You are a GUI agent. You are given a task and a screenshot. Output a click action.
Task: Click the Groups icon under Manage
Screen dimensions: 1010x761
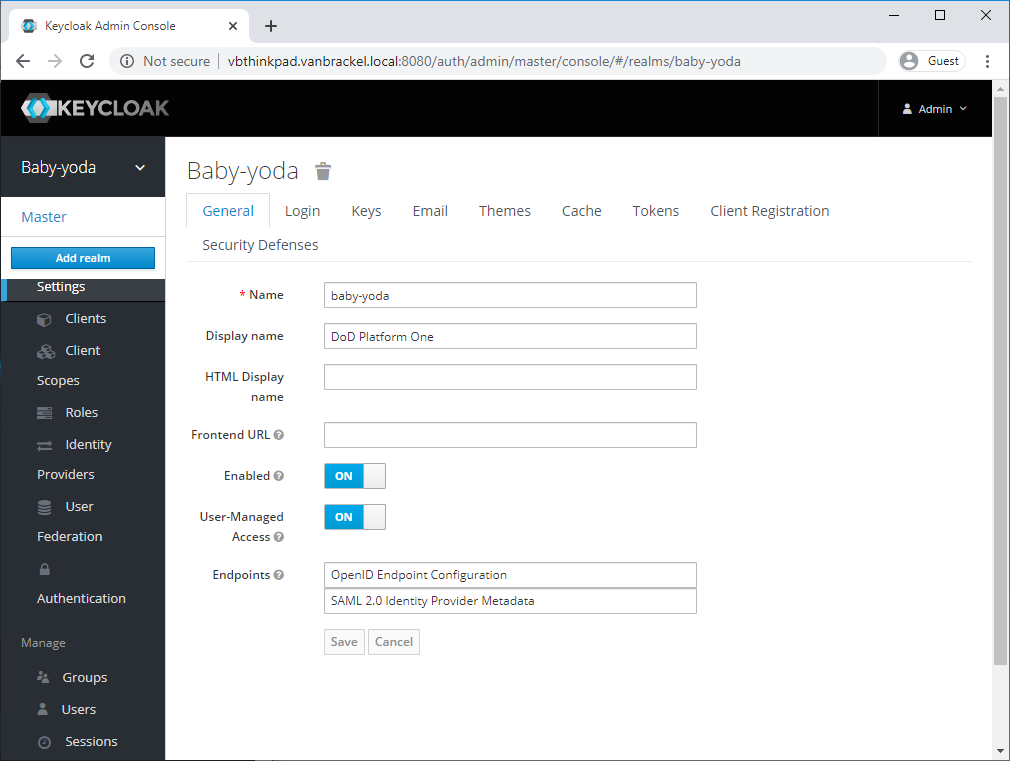pyautogui.click(x=43, y=677)
